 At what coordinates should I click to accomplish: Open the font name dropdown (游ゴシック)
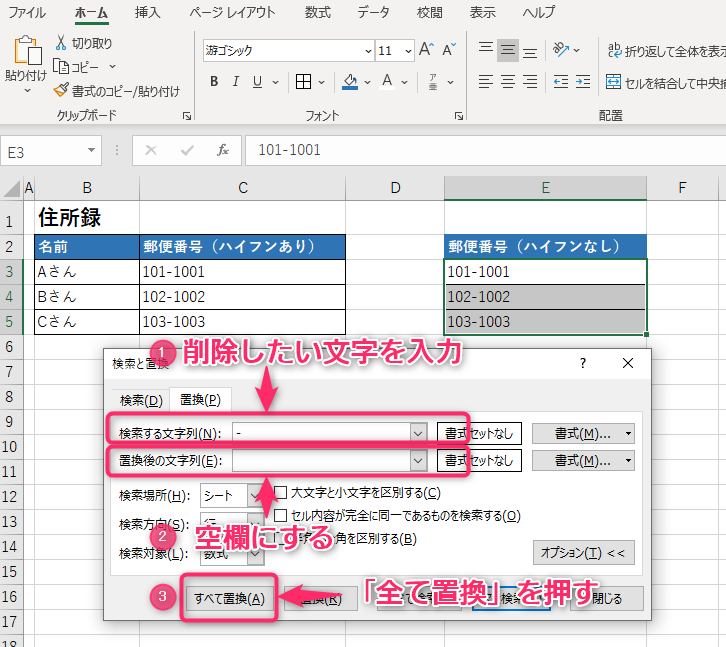click(366, 51)
